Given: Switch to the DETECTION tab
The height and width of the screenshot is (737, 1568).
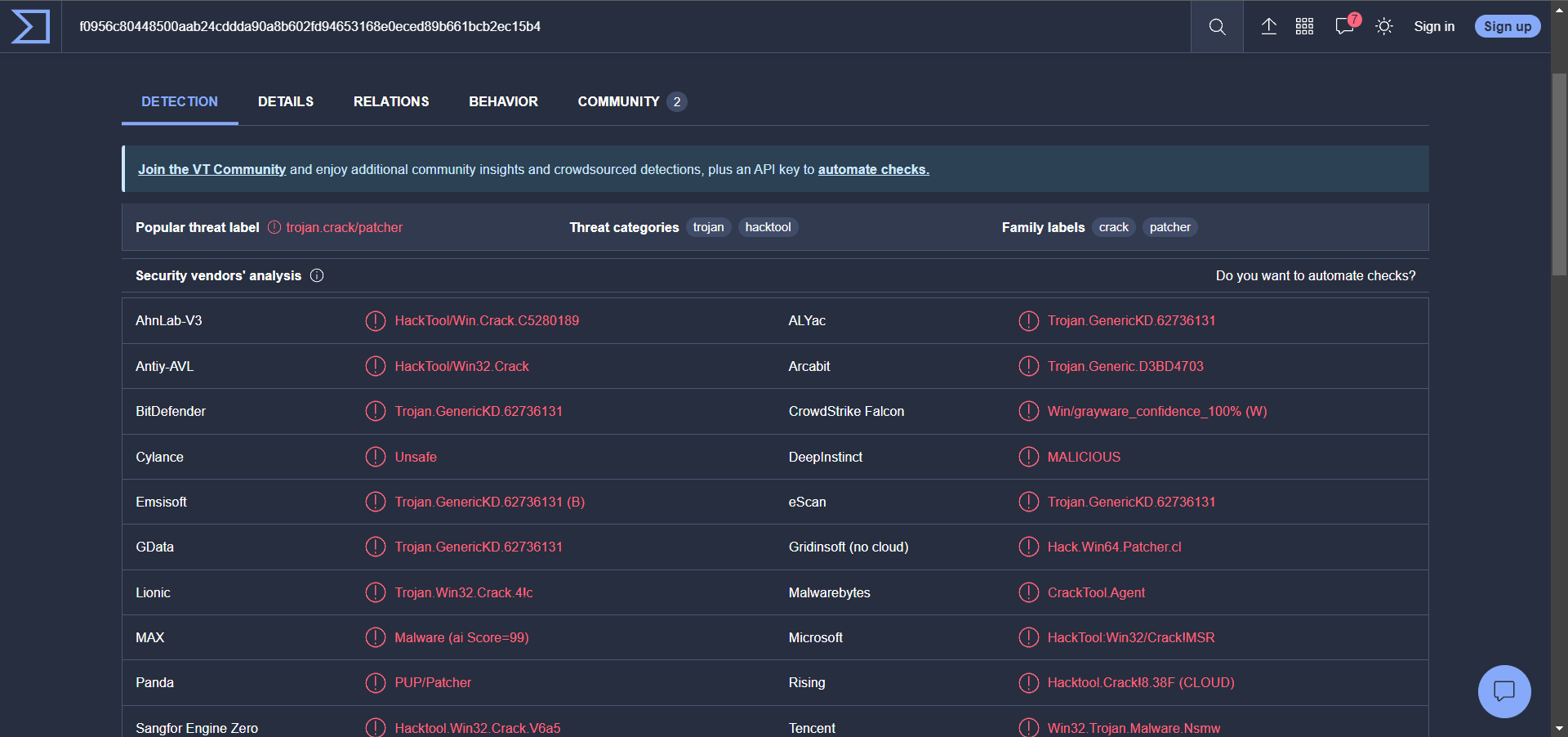Looking at the screenshot, I should click(180, 101).
